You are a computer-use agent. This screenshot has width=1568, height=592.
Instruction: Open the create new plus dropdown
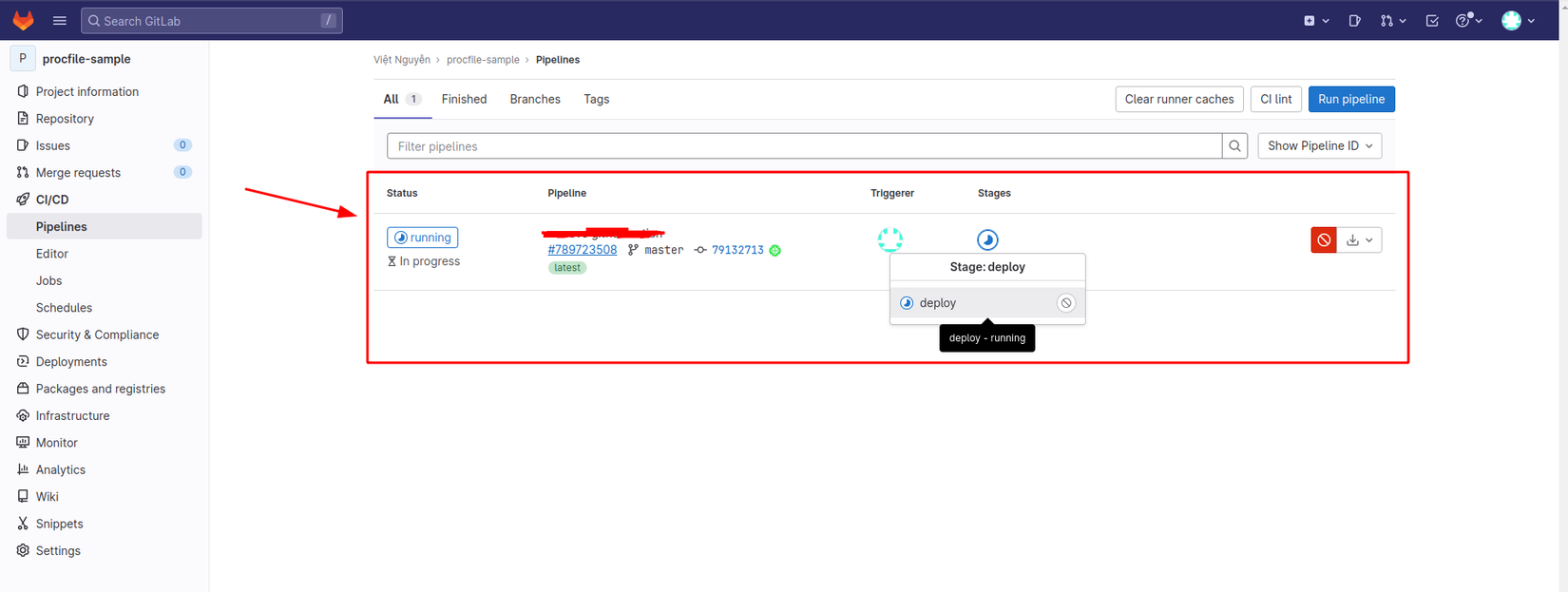1316,20
